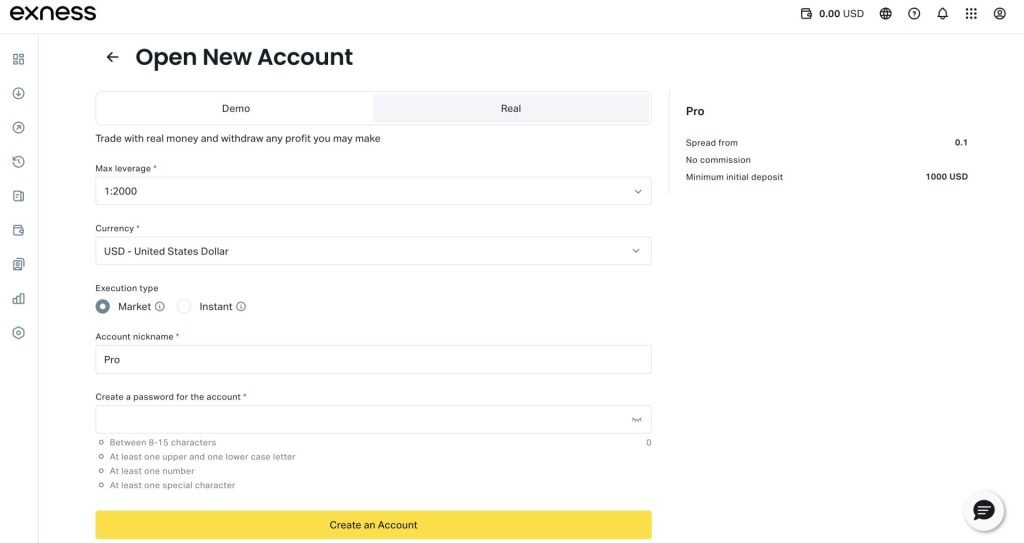Click the Create an Account button

[x=373, y=525]
